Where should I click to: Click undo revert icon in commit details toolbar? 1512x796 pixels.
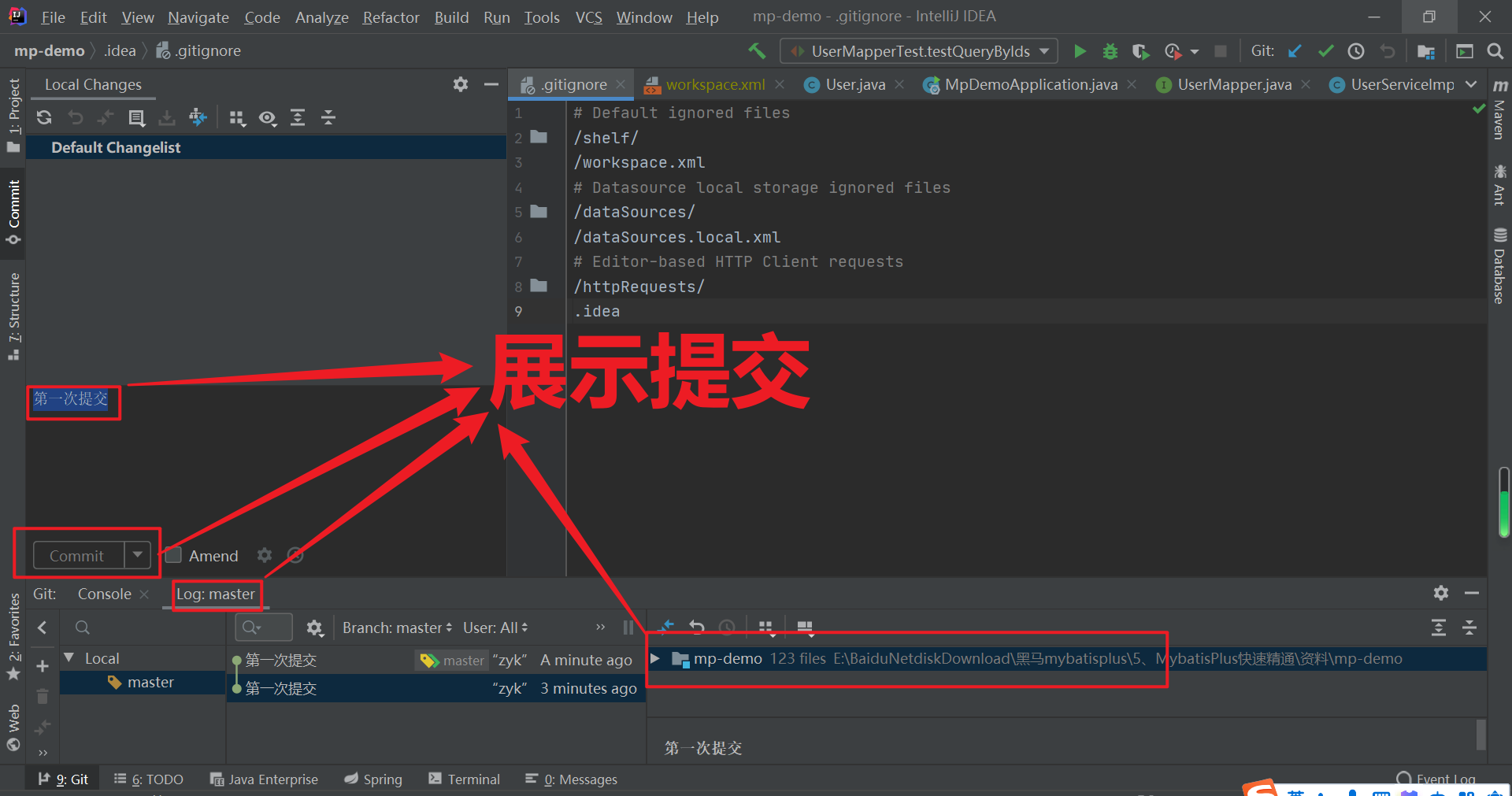(x=697, y=628)
